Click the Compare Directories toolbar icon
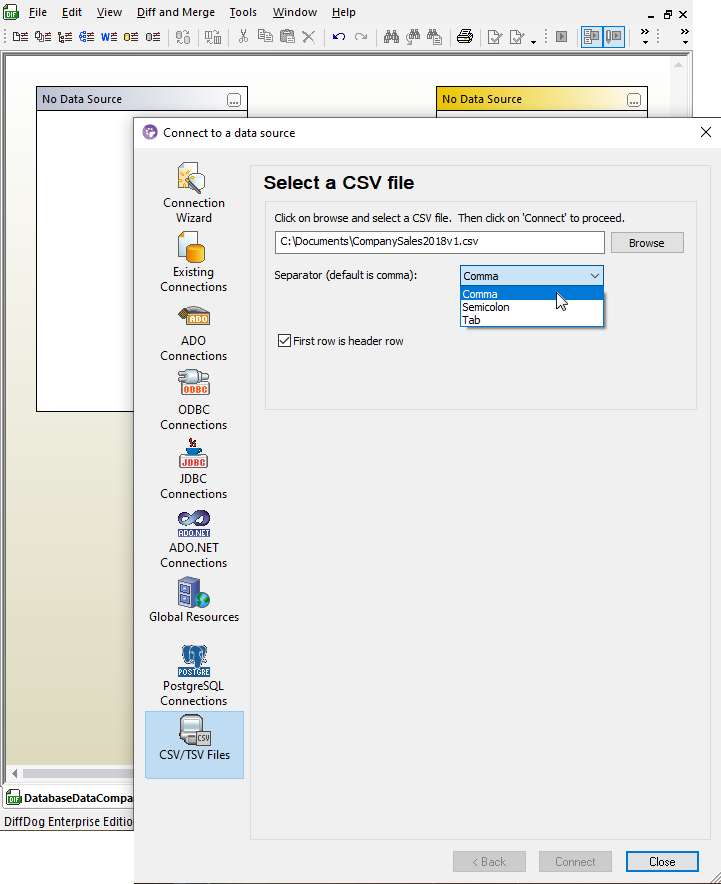 click(42, 37)
